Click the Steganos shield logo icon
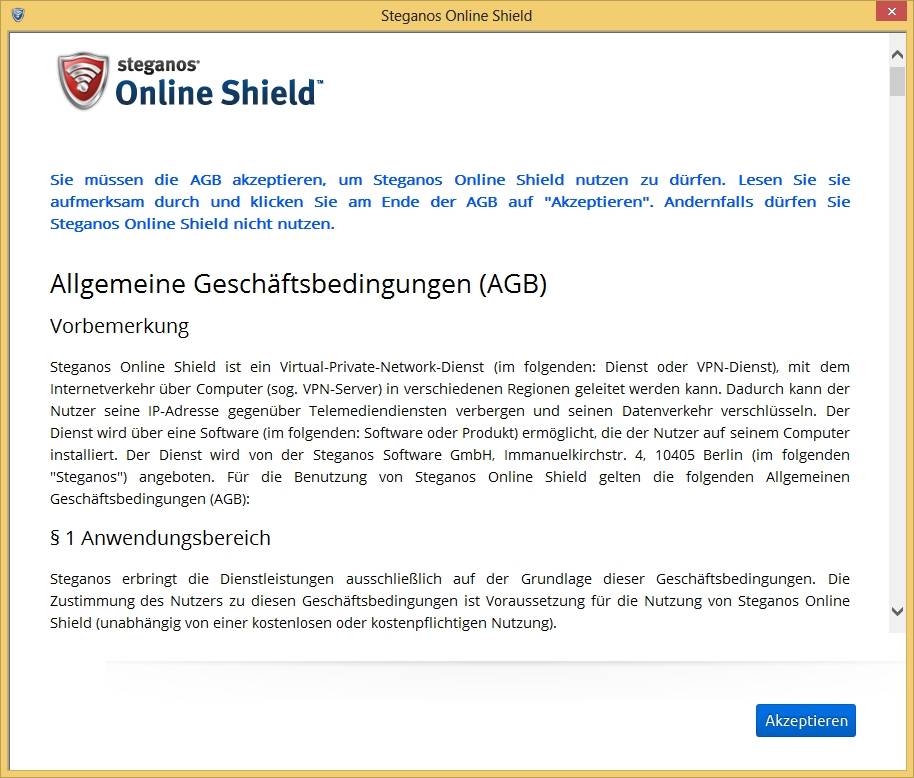The height and width of the screenshot is (778, 914). point(83,81)
